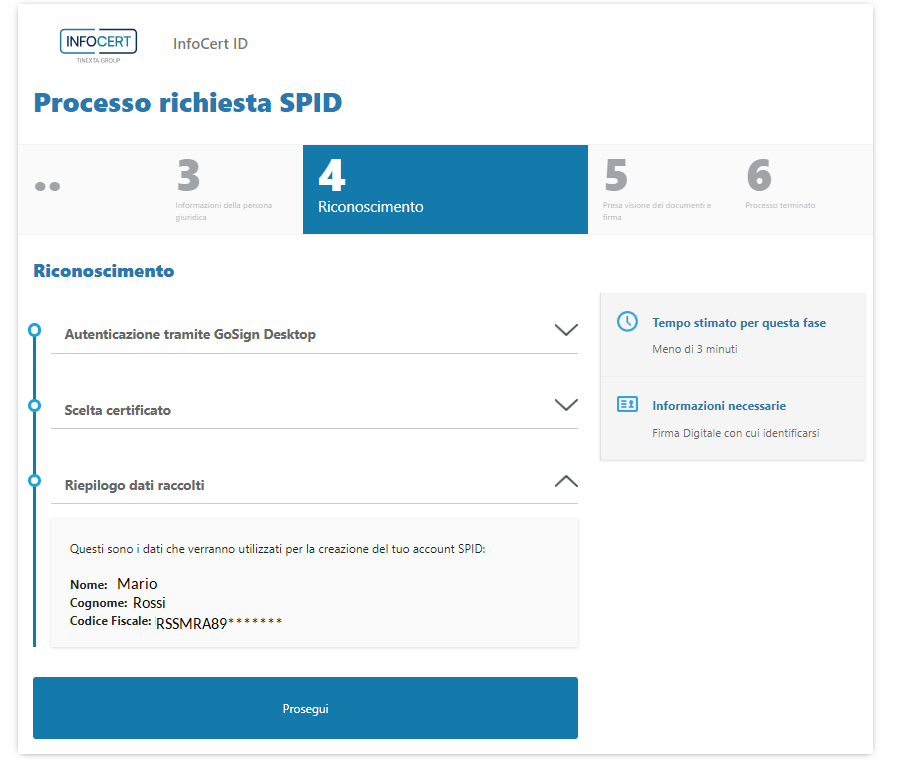This screenshot has height=771, width=903.
Task: Click the masked Codice Fiscale value
Action: [x=219, y=622]
